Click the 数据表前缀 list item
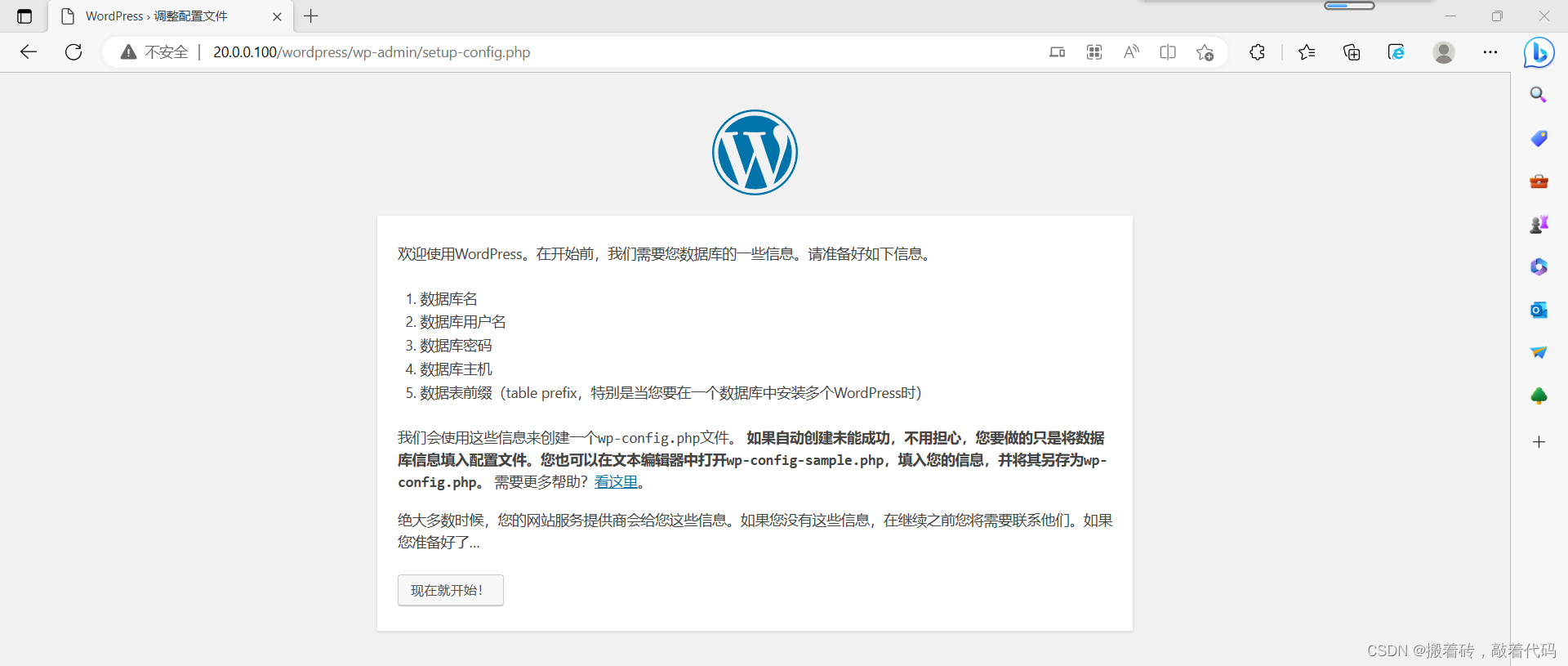This screenshot has height=666, width=1568. pyautogui.click(x=670, y=393)
